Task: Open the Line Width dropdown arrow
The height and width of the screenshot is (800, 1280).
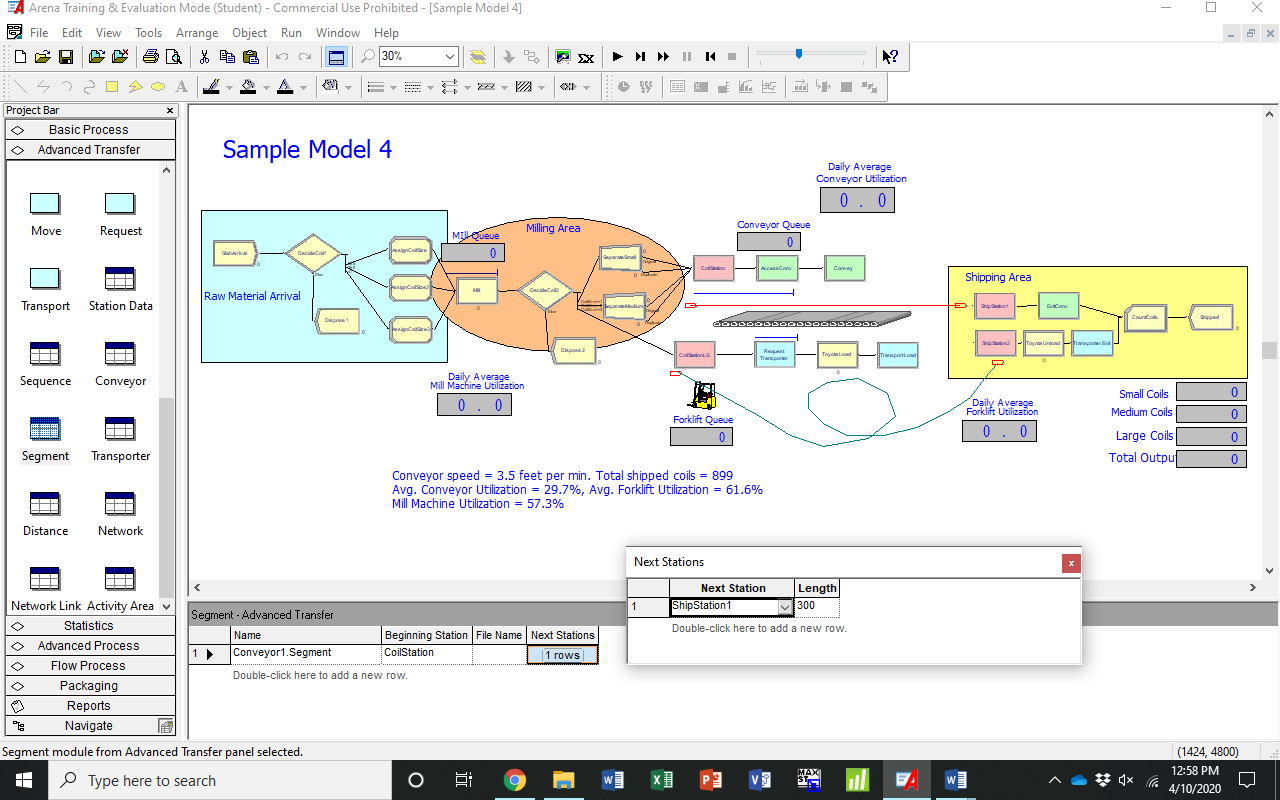Action: coord(393,87)
